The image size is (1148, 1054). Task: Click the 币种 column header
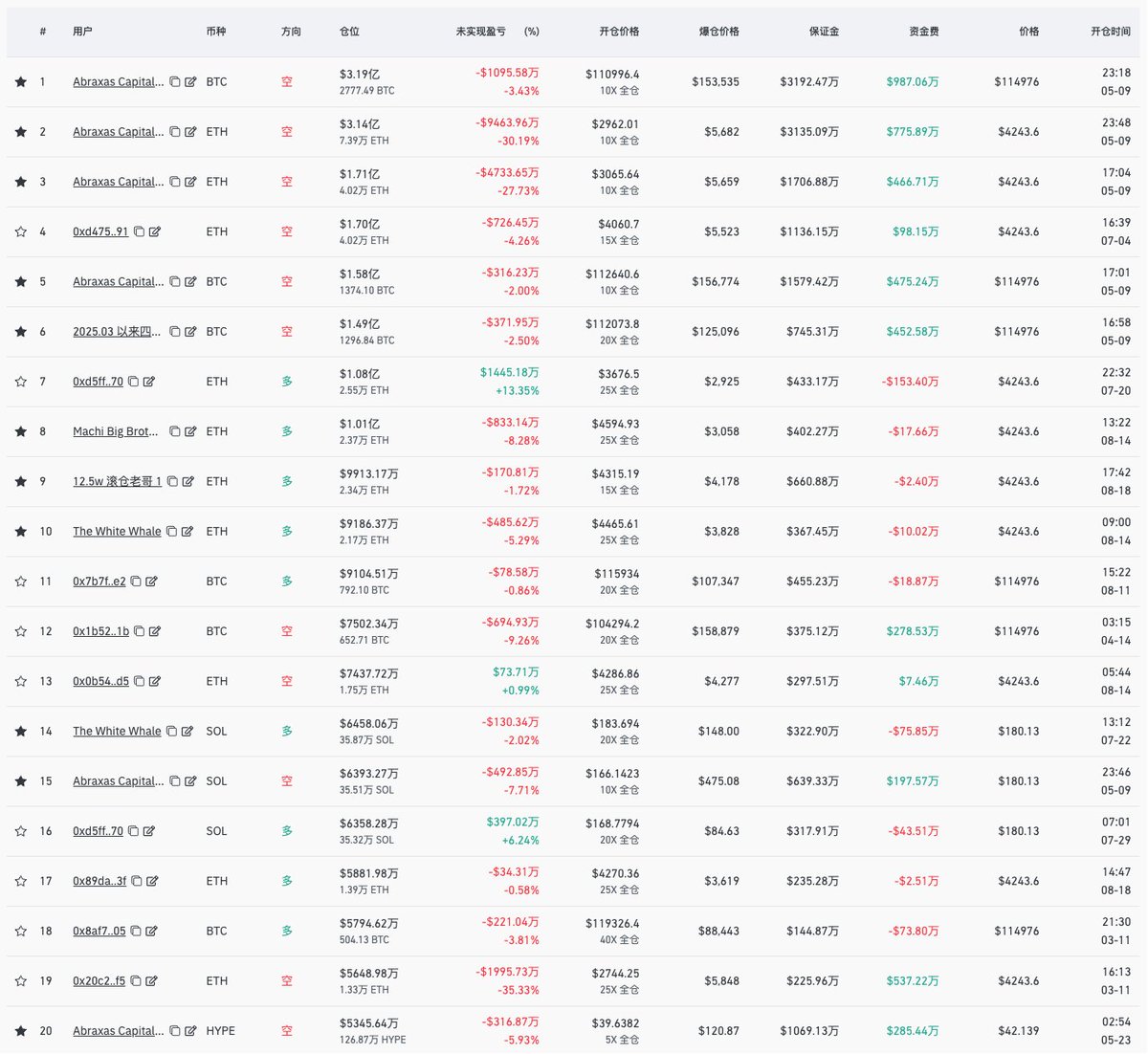216,32
